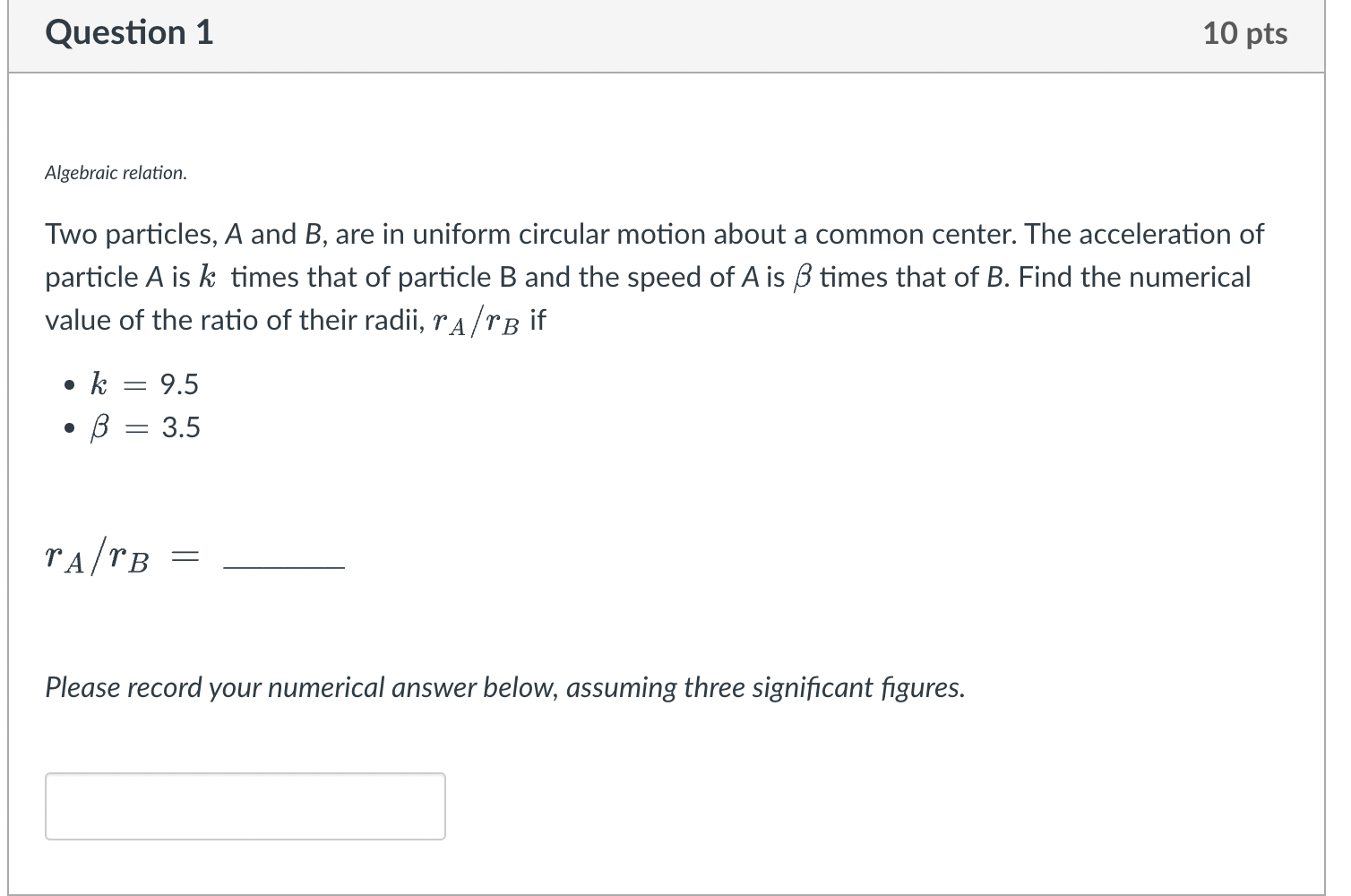The image size is (1351, 896).
Task: Click the 'Algebraic relation.' heading
Action: click(x=115, y=172)
